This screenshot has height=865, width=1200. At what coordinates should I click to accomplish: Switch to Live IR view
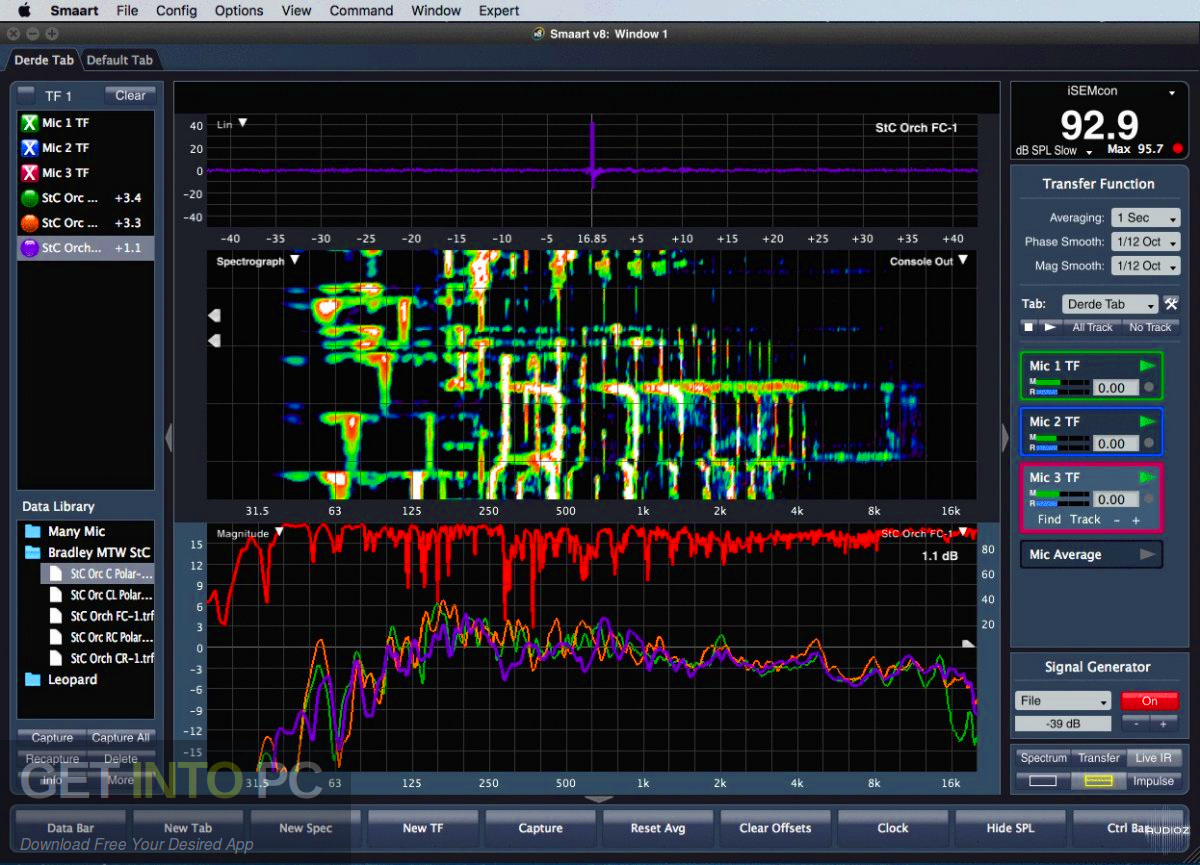point(1153,758)
